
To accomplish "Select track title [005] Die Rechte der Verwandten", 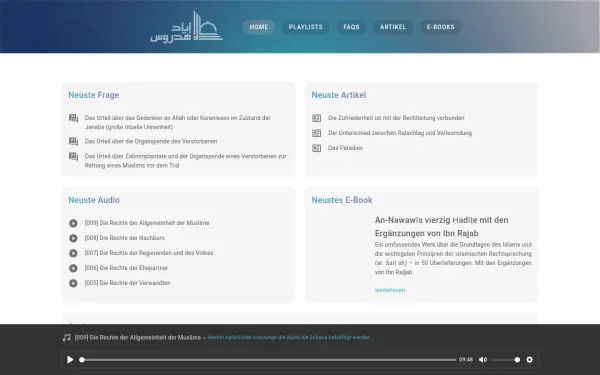I will coord(127,283).
